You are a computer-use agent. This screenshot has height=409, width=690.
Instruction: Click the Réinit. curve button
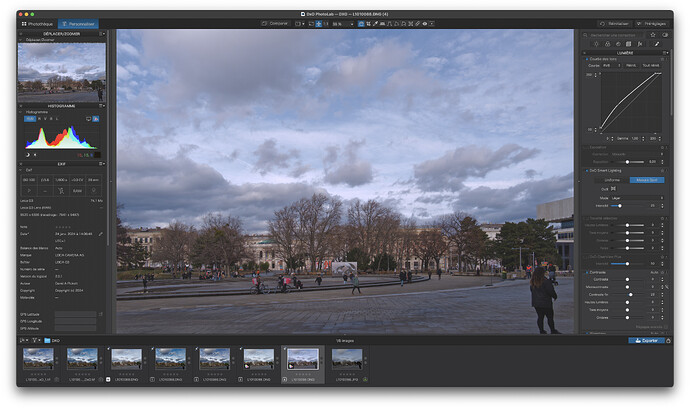coord(631,65)
